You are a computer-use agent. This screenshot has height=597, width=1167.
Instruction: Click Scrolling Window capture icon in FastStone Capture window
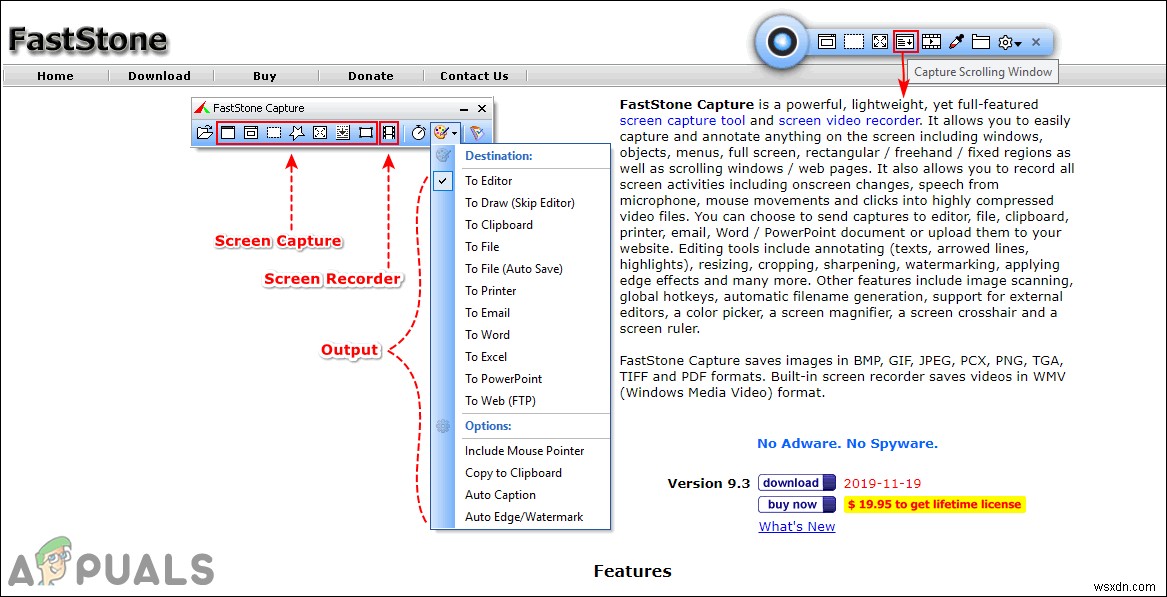342,133
